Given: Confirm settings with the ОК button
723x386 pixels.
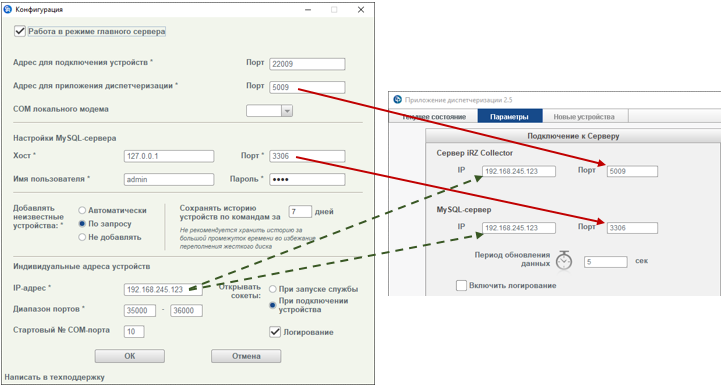Looking at the screenshot, I should click(x=130, y=356).
